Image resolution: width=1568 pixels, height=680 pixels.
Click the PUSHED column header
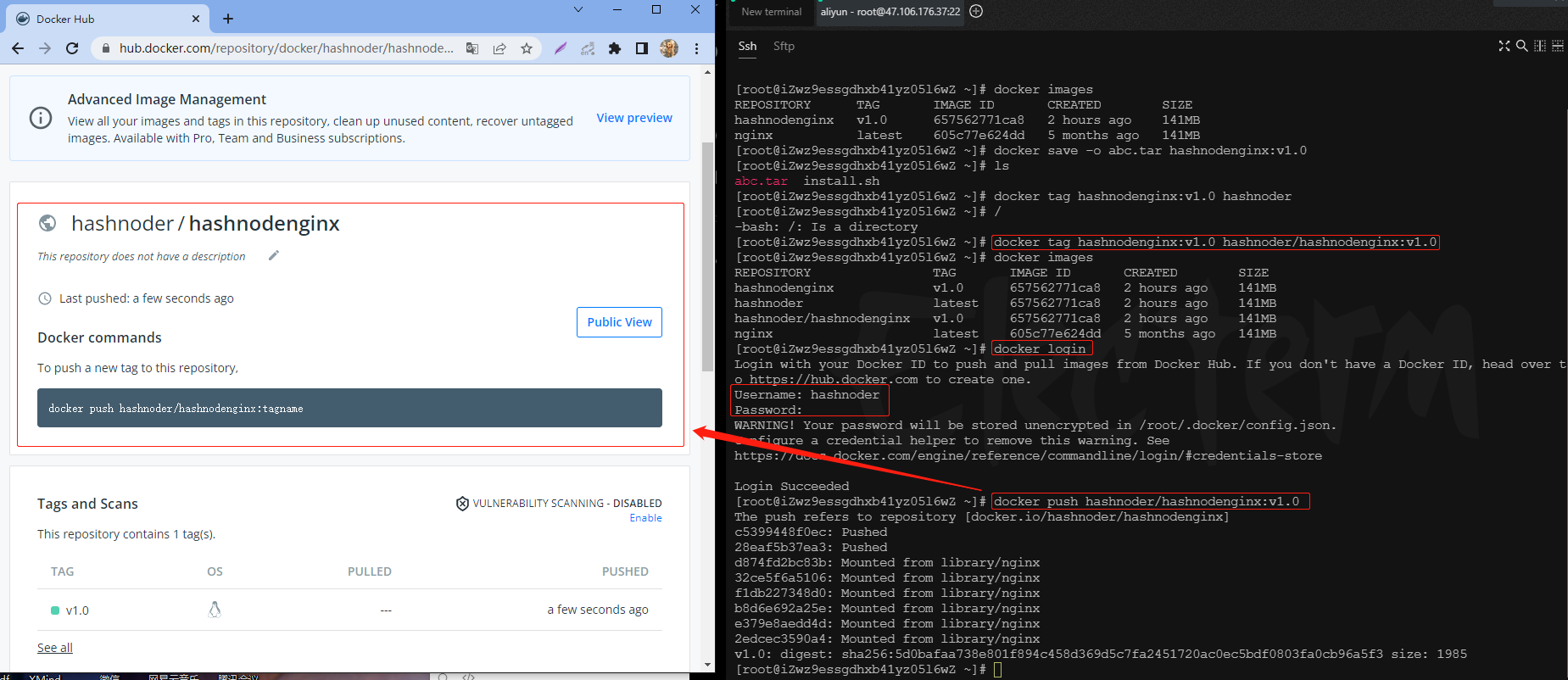click(625, 571)
